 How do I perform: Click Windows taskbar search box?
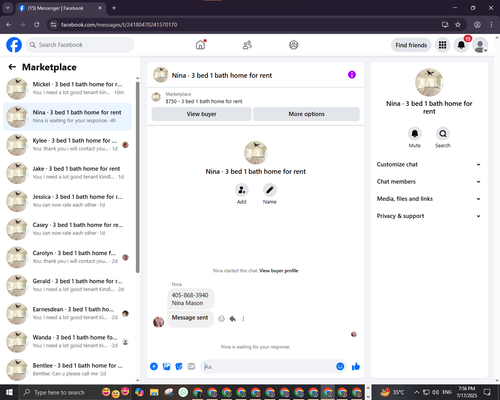59,392
